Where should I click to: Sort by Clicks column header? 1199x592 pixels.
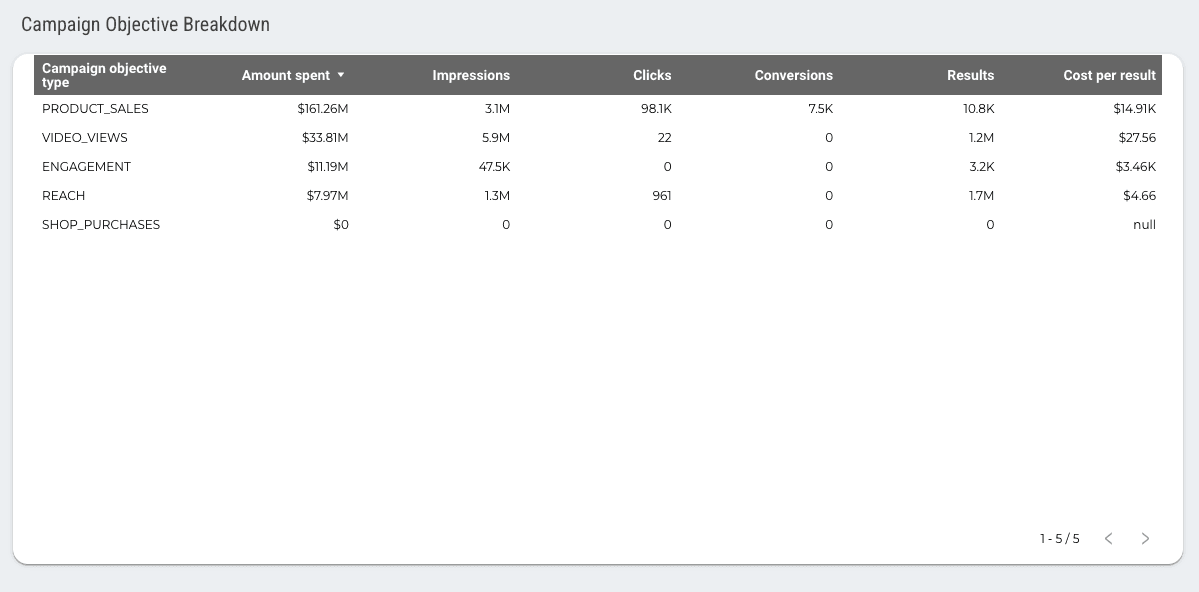(652, 75)
